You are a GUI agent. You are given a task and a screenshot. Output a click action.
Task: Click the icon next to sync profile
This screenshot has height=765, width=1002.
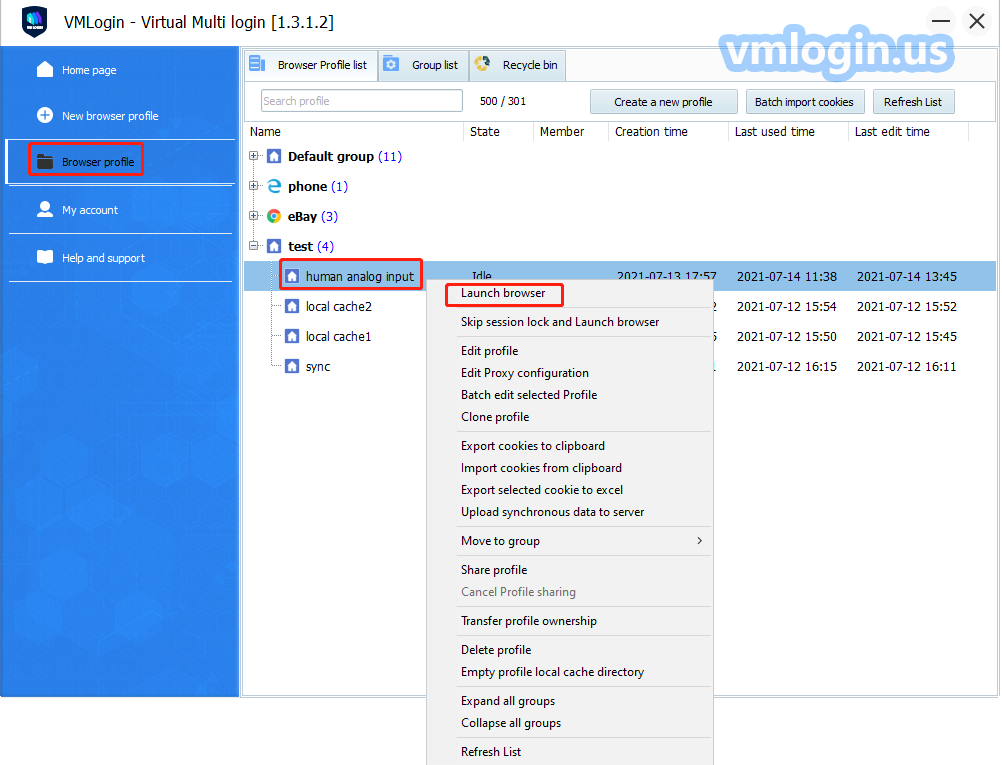[x=292, y=367]
